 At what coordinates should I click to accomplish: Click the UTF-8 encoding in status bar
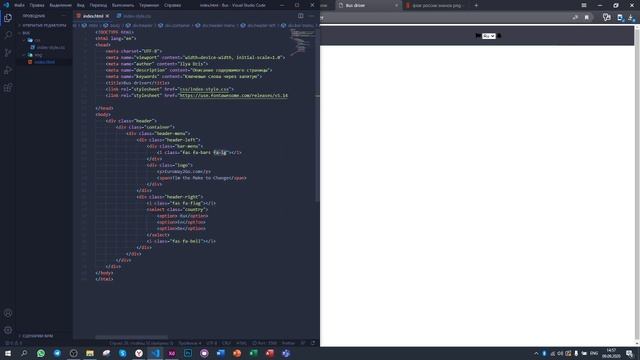pyautogui.click(x=211, y=343)
